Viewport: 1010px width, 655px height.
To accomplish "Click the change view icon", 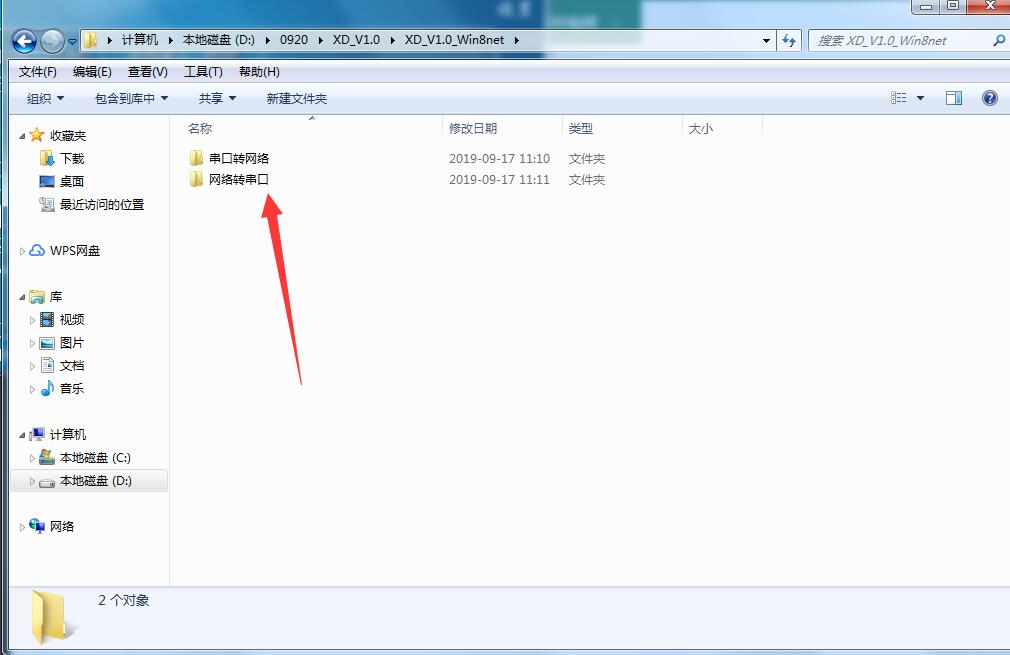I will pyautogui.click(x=899, y=98).
